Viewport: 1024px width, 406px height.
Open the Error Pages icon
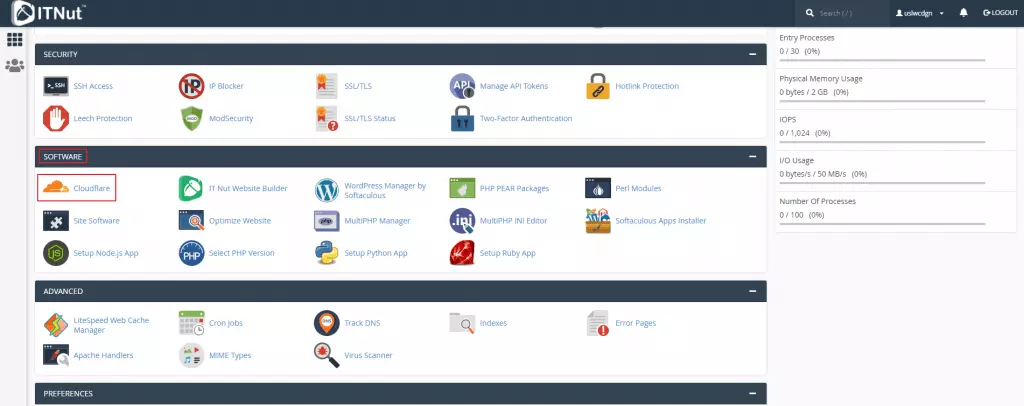(598, 323)
